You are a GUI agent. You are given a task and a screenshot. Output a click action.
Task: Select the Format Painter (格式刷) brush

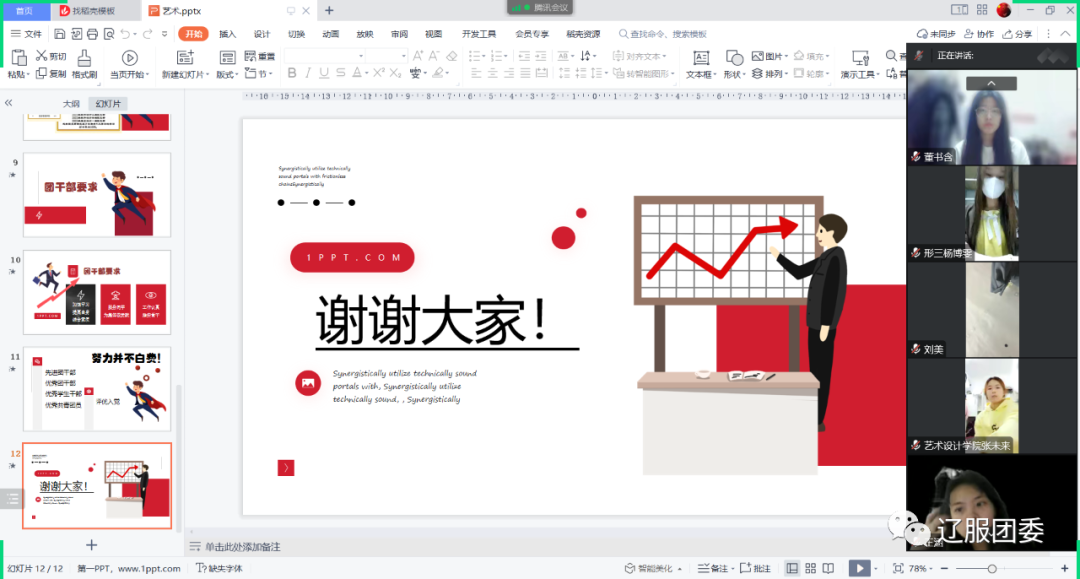[x=84, y=58]
